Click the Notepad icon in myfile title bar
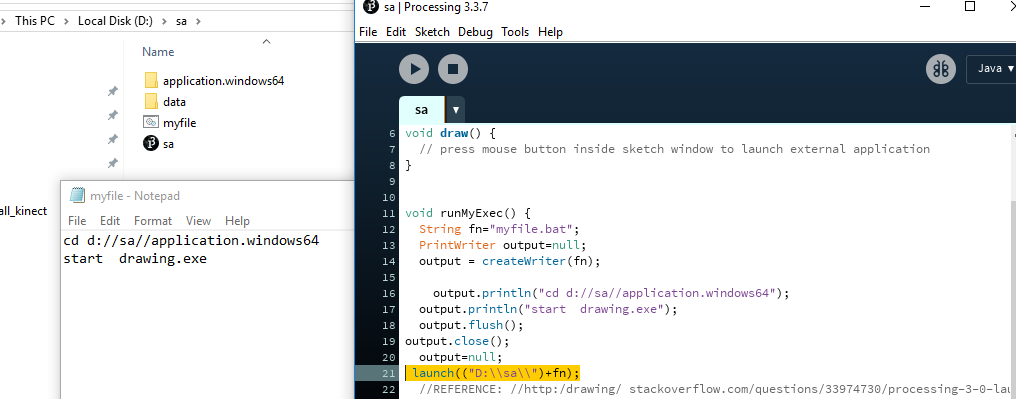The image size is (1016, 399). coord(77,196)
